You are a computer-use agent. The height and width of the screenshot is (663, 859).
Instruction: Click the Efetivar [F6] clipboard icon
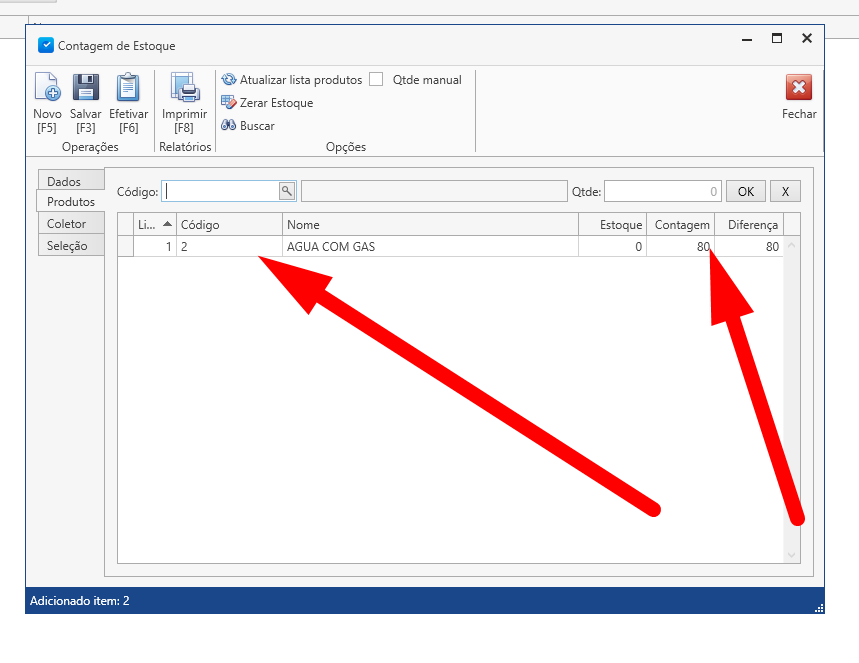click(x=128, y=89)
